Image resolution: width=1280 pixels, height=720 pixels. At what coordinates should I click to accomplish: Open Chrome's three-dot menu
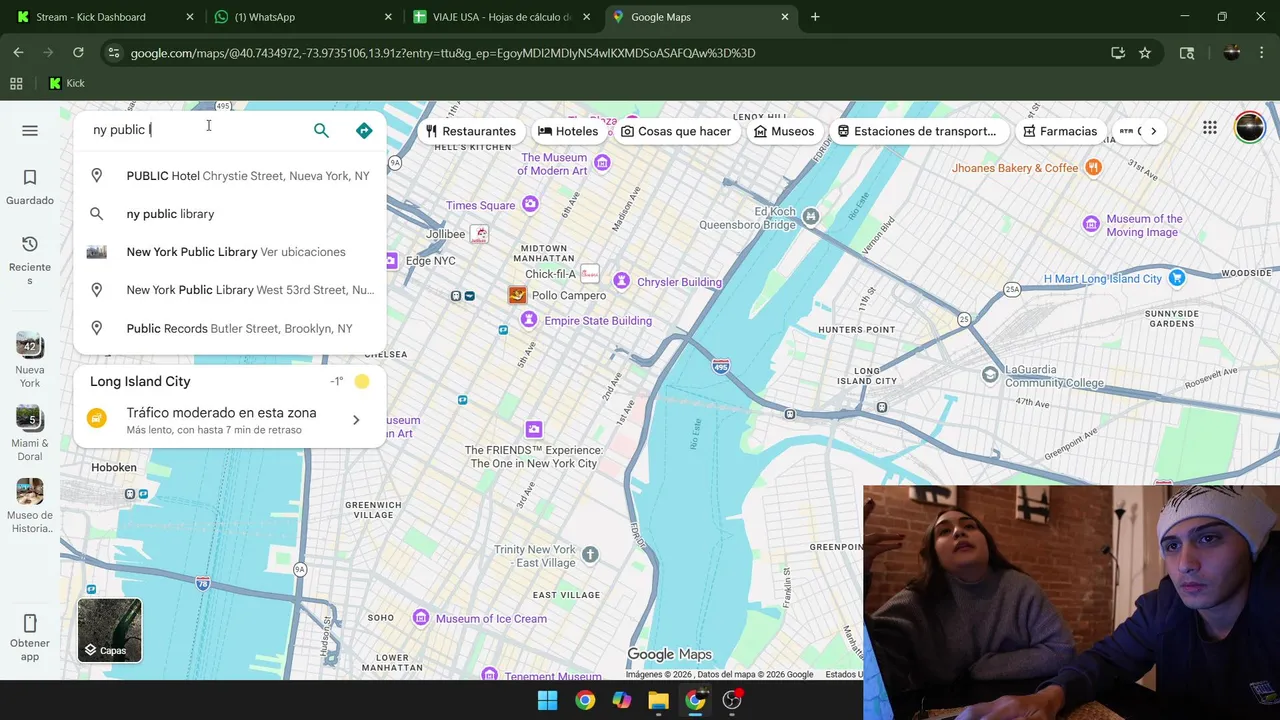click(1261, 53)
